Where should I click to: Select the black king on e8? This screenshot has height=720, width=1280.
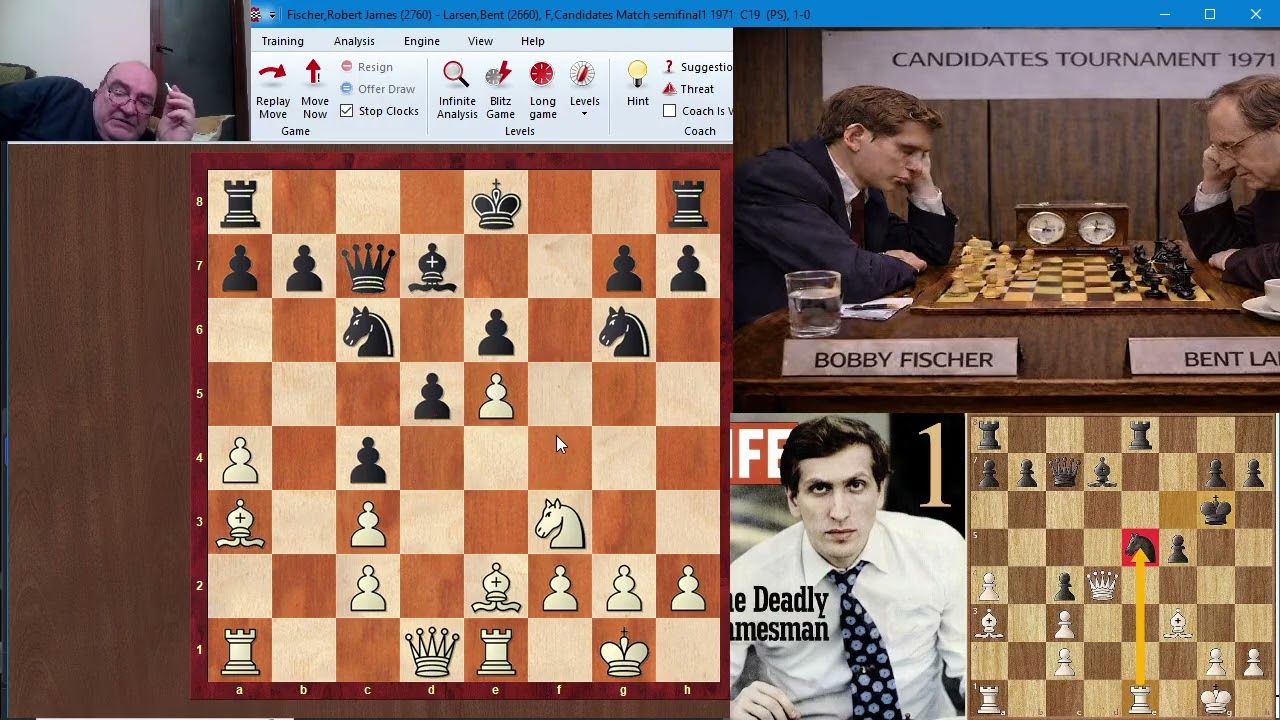click(496, 203)
